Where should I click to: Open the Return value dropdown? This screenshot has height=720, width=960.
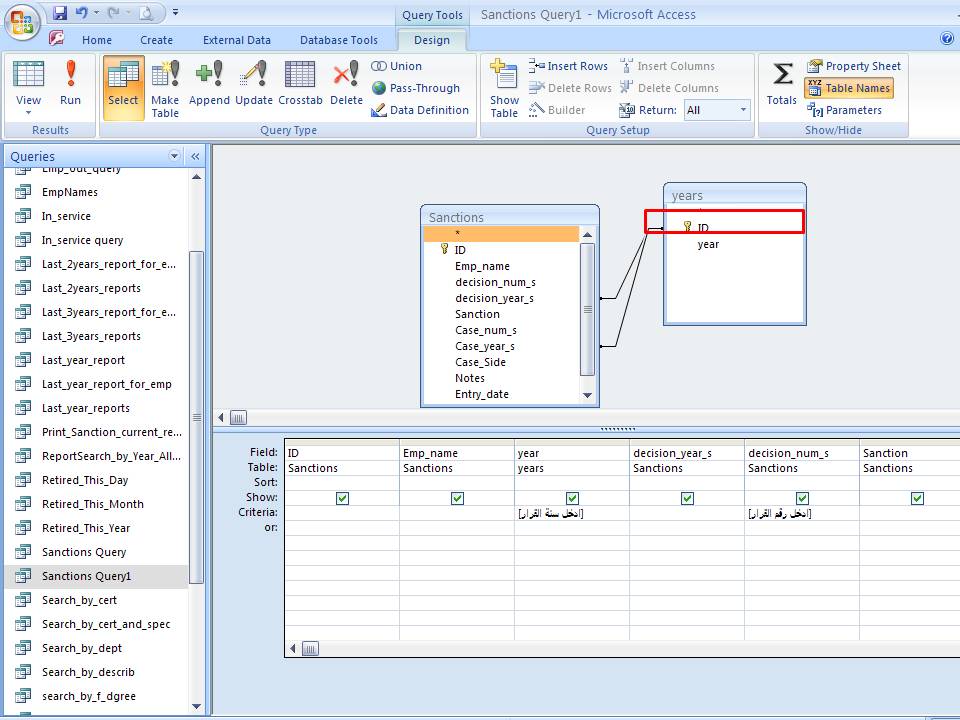[743, 110]
